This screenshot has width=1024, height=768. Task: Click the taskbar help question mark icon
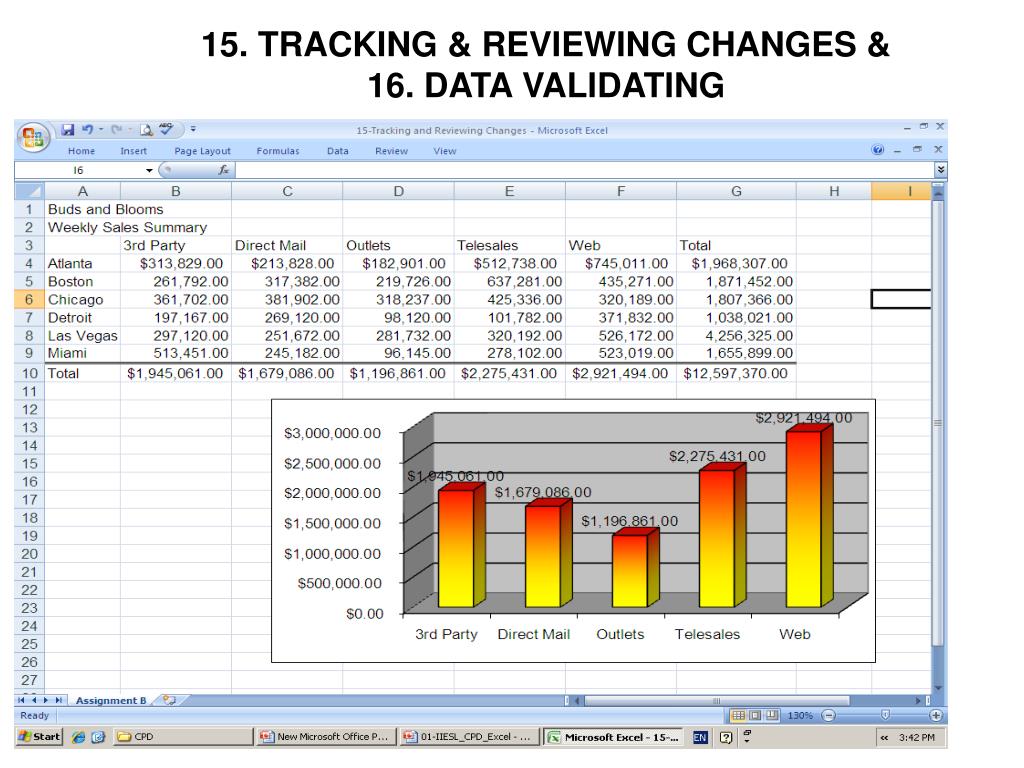click(726, 737)
